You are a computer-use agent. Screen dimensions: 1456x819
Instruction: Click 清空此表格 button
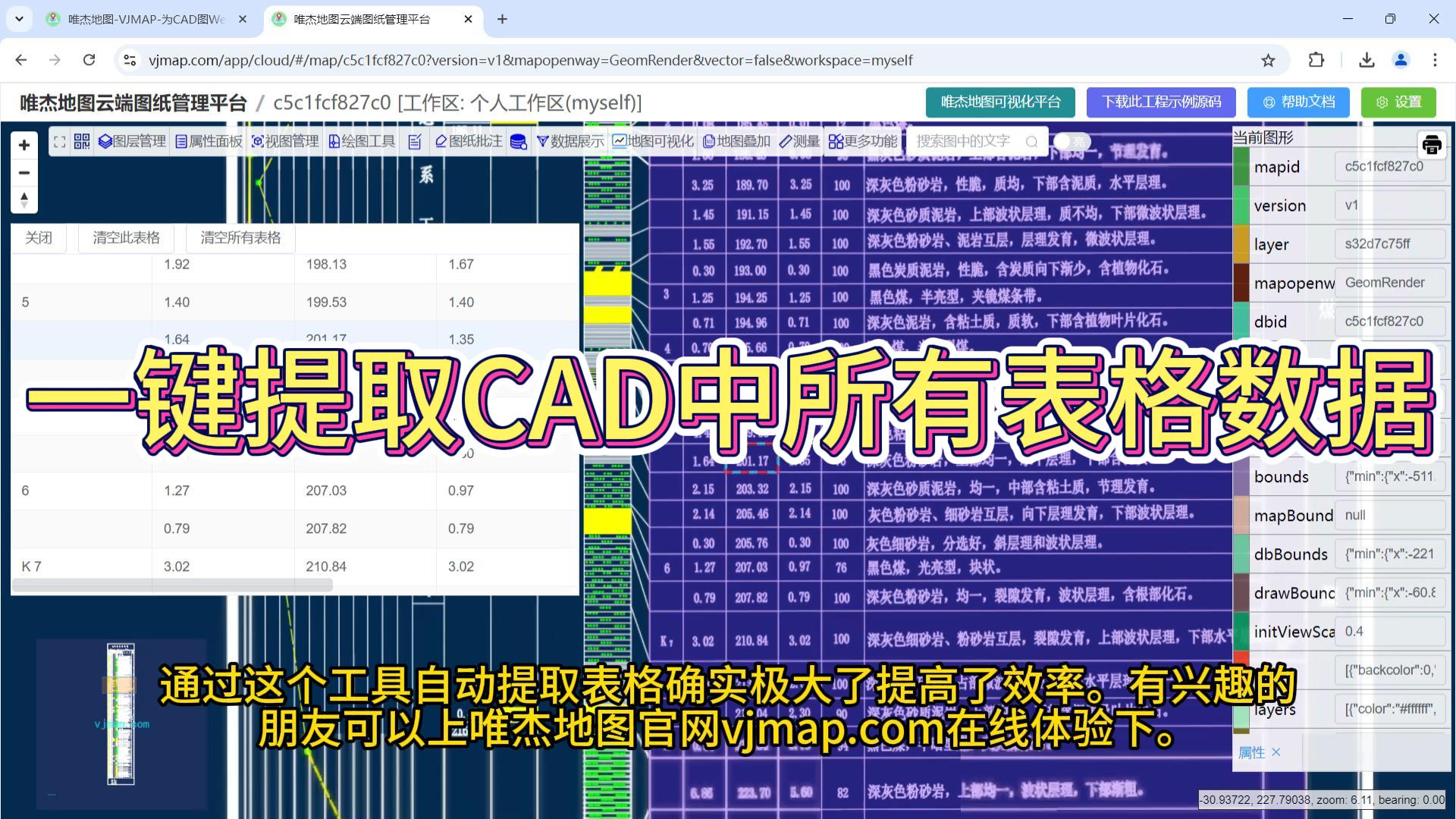point(127,238)
